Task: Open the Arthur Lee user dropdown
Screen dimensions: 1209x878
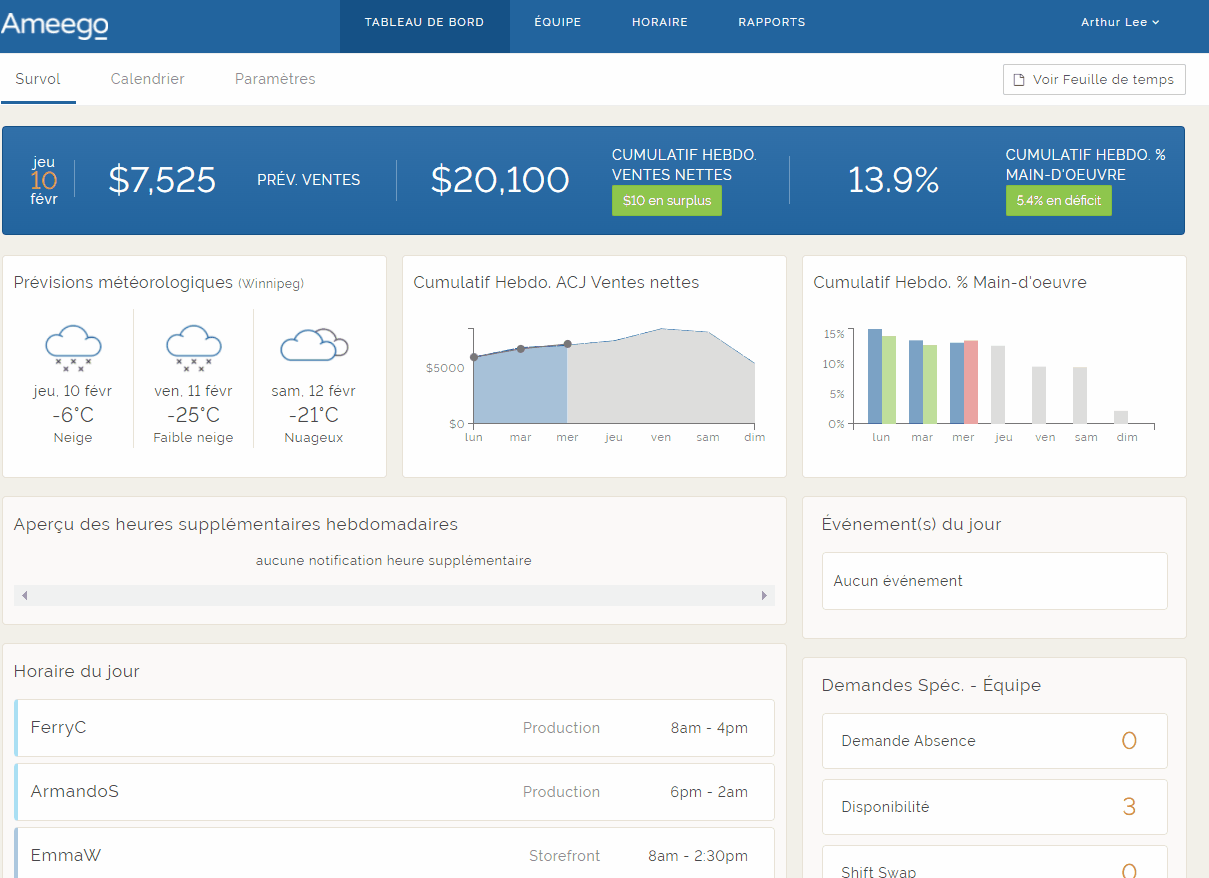Action: (1119, 22)
